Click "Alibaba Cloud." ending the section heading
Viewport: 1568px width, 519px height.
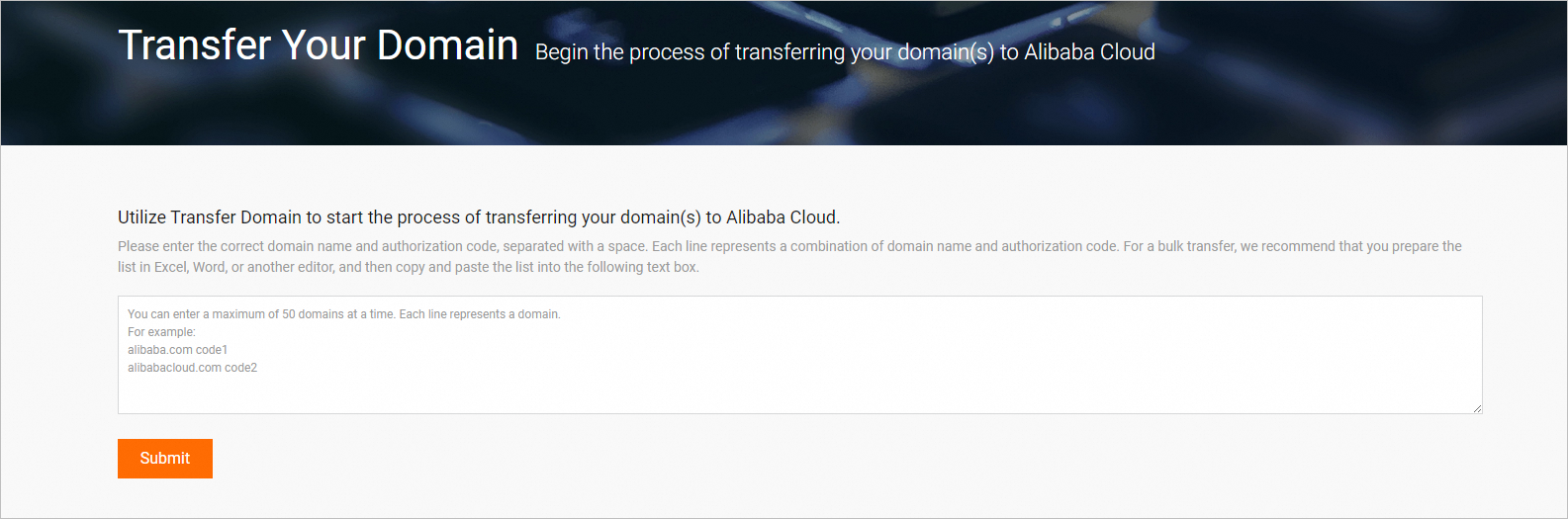[783, 217]
